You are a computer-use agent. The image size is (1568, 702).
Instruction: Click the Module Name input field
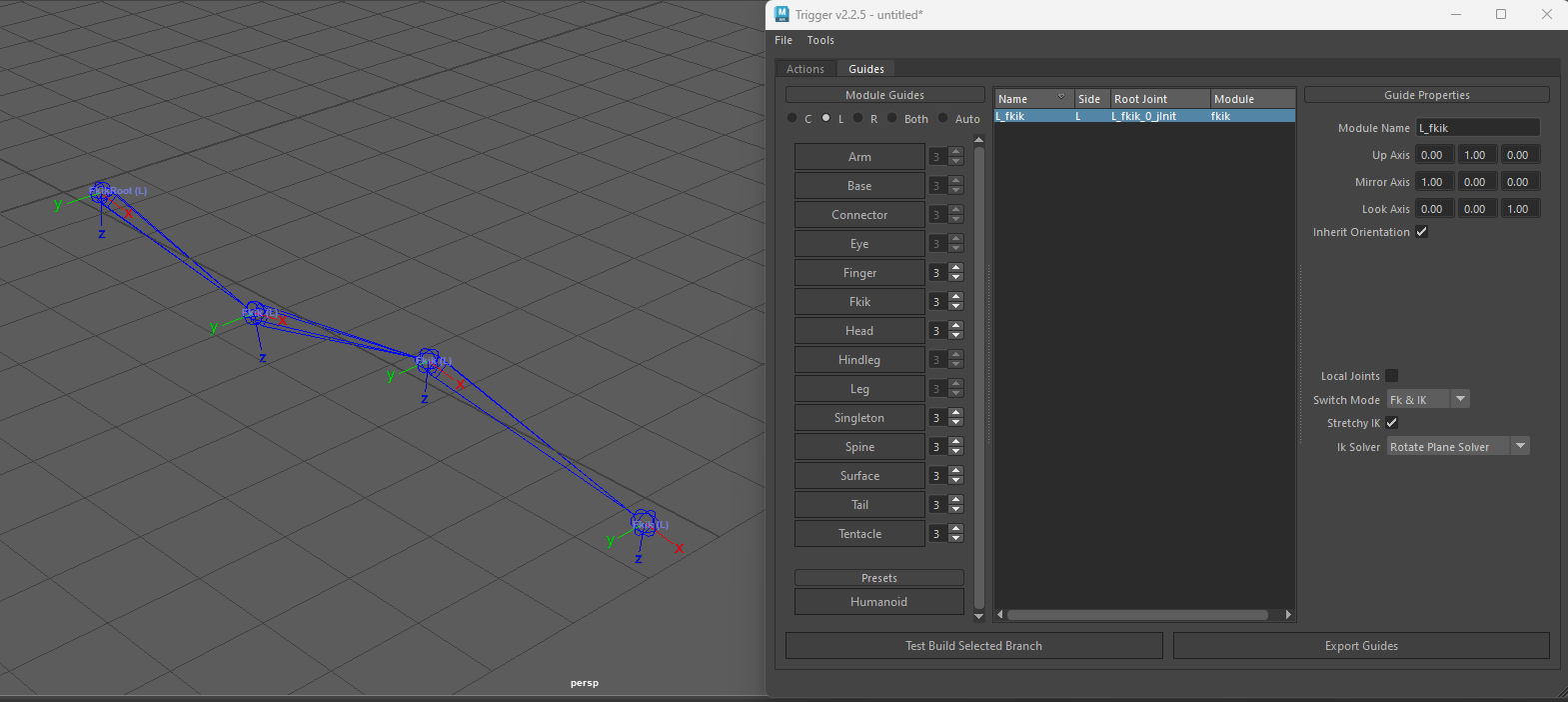[1478, 128]
